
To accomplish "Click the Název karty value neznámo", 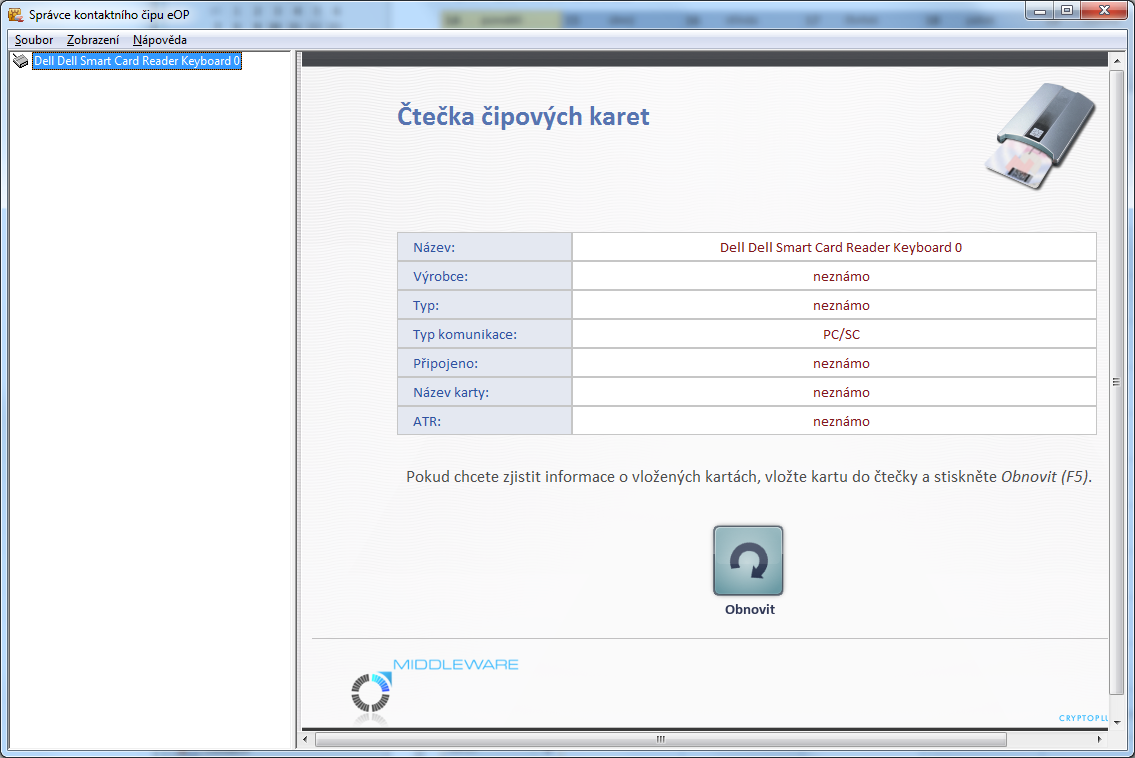I will pyautogui.click(x=841, y=392).
